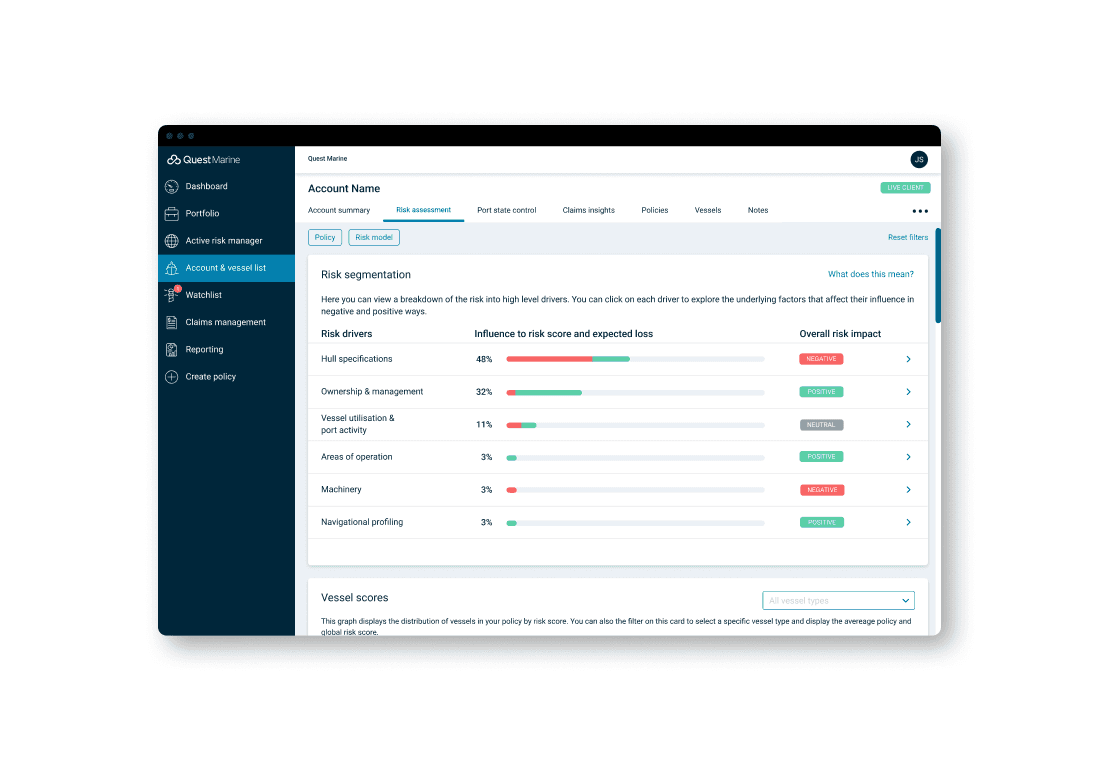
Task: Open the JS user avatar
Action: [x=918, y=160]
